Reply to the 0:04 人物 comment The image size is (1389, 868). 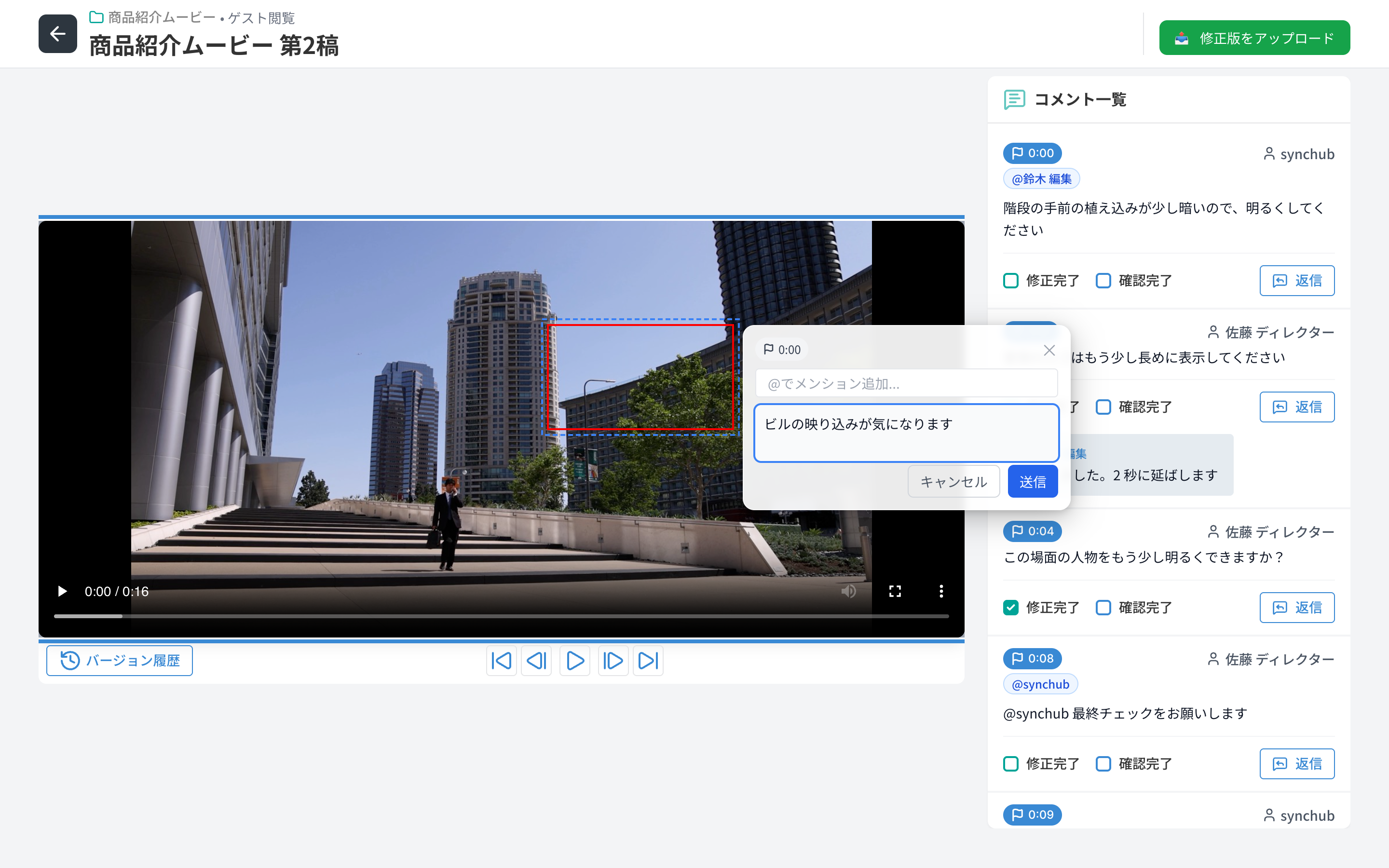click(1296, 608)
